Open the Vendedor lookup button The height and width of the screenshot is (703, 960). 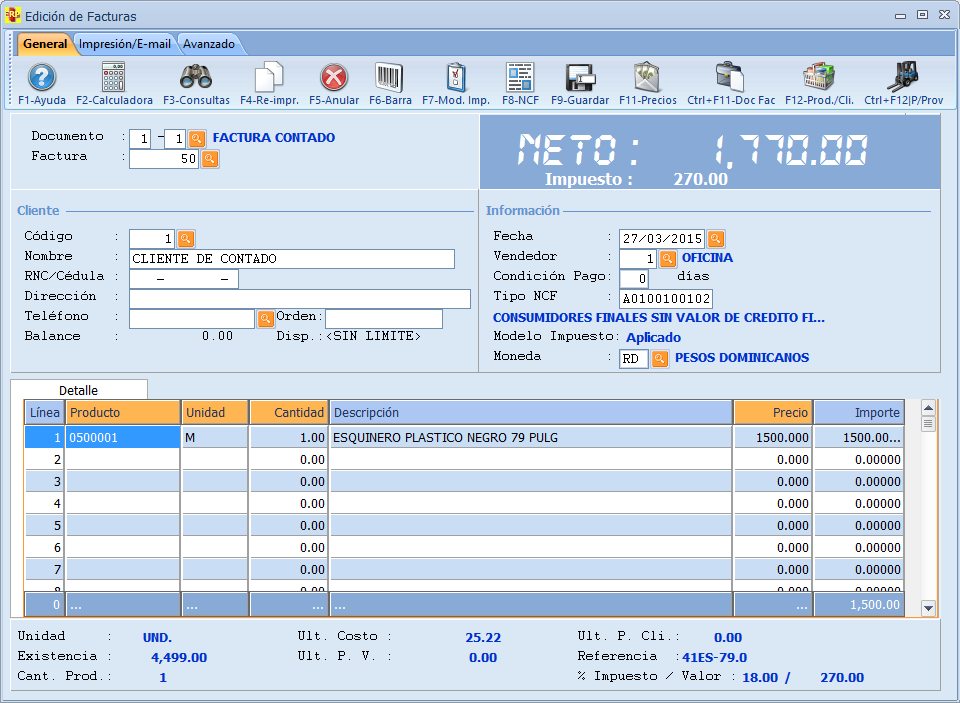tap(668, 259)
